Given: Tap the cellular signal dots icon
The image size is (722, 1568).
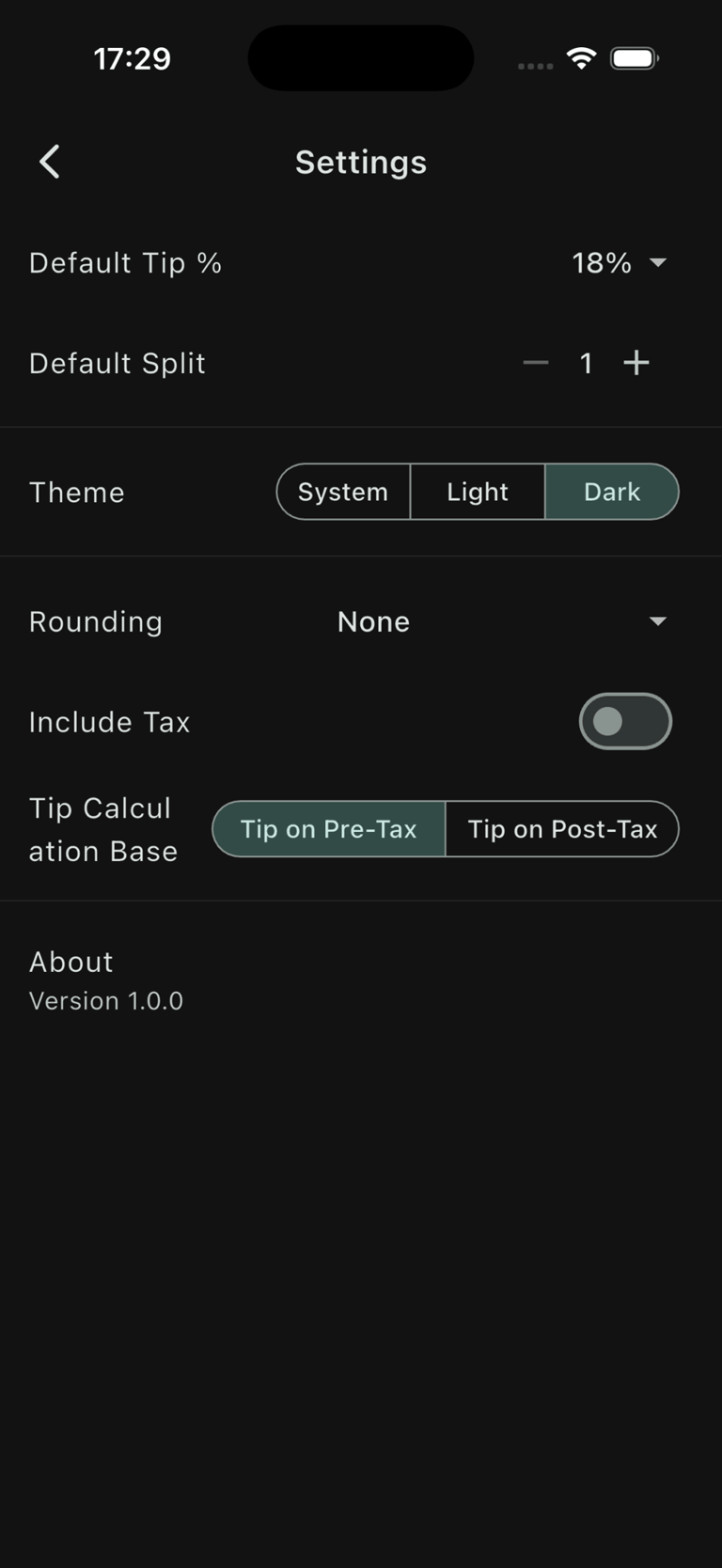Looking at the screenshot, I should [536, 66].
